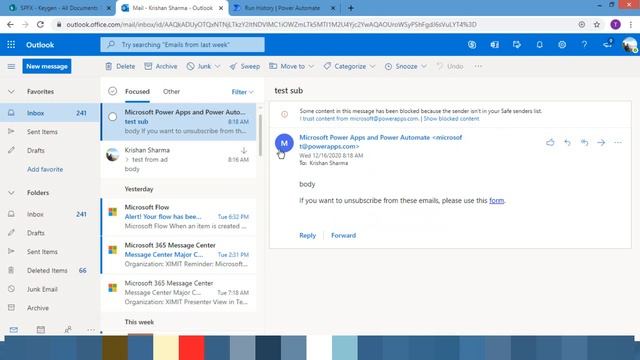Like the message with thumbs up
Viewport: 640px width, 360px height.
click(550, 142)
